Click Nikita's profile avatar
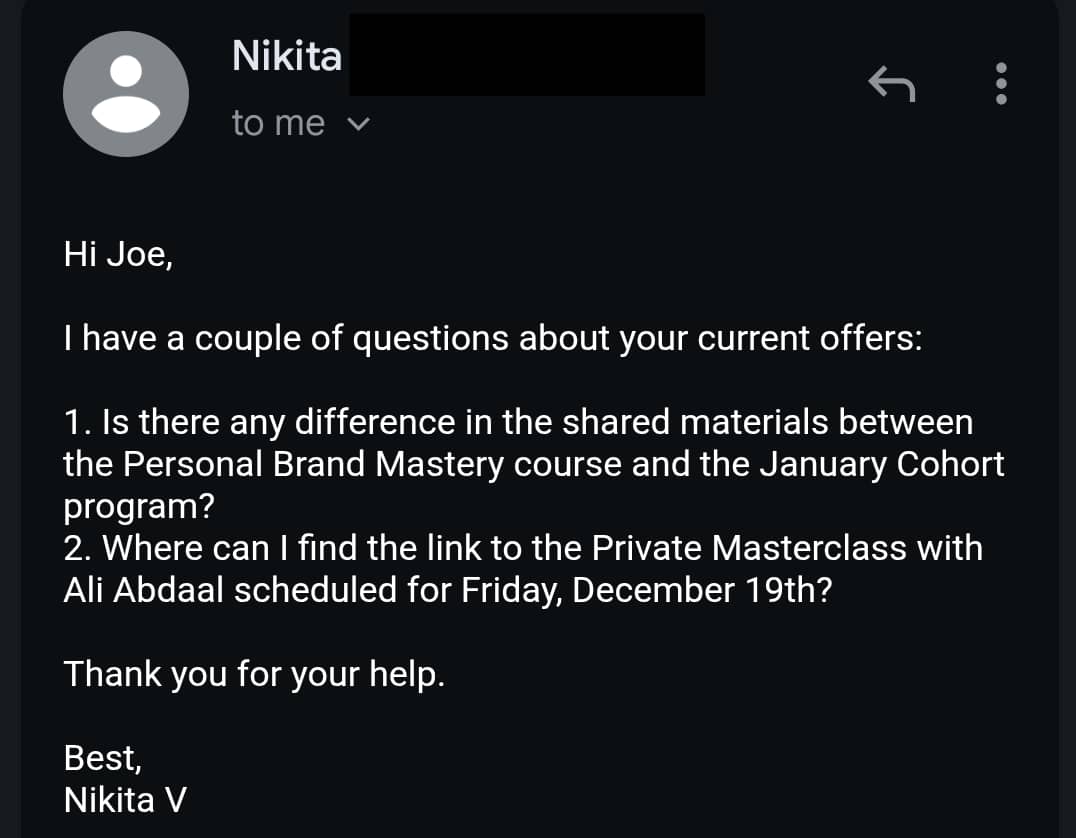Image resolution: width=1076 pixels, height=838 pixels. [x=126, y=93]
